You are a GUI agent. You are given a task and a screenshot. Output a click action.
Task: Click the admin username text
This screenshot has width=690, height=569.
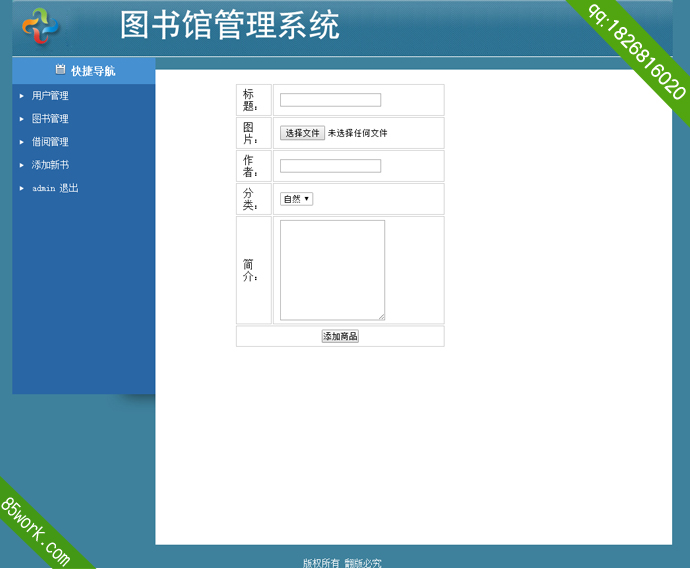44,188
